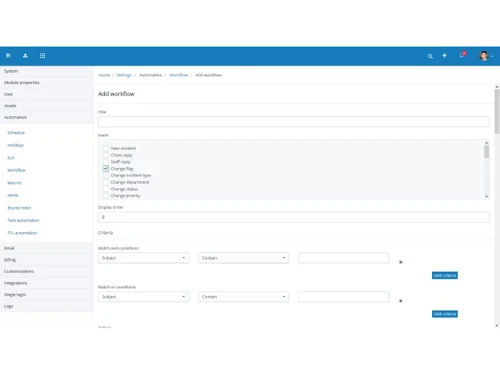Open the user profile icon in top bar
Viewport: 500px width, 375px height.
(x=25, y=55)
